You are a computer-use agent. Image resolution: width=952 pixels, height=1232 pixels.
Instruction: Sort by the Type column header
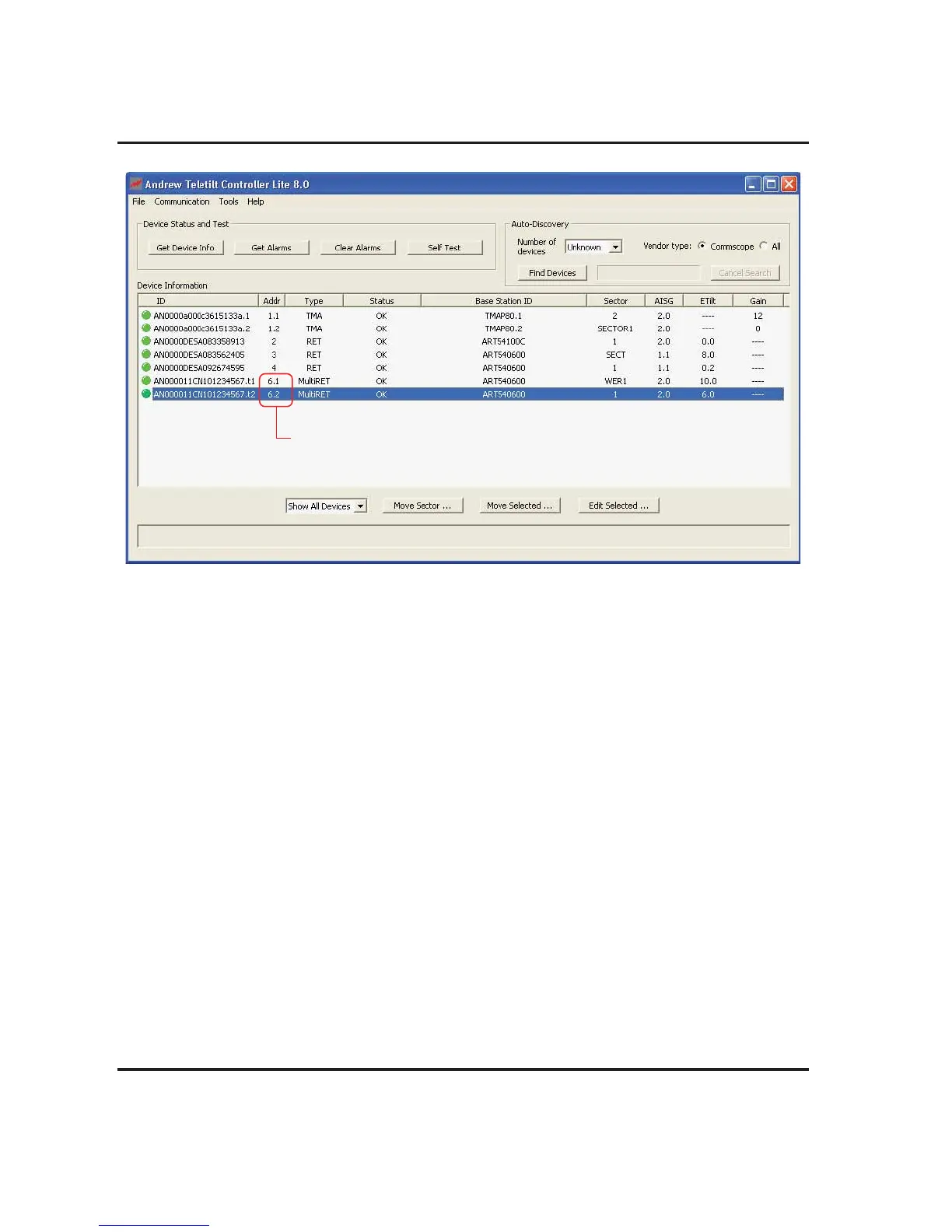314,301
